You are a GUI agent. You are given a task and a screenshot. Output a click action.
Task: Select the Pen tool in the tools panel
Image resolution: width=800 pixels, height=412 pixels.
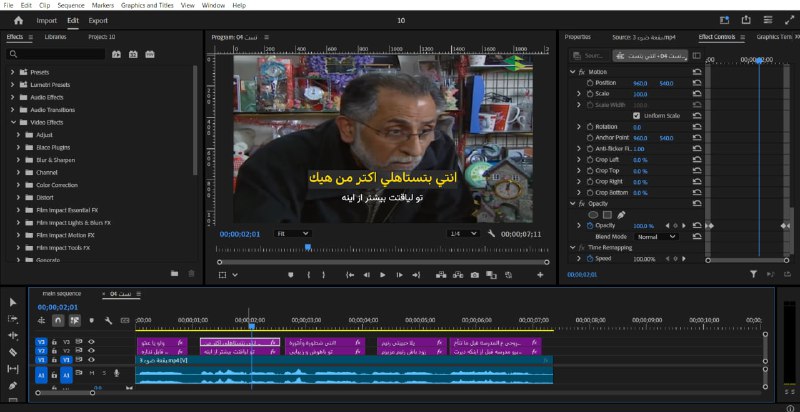tap(13, 386)
